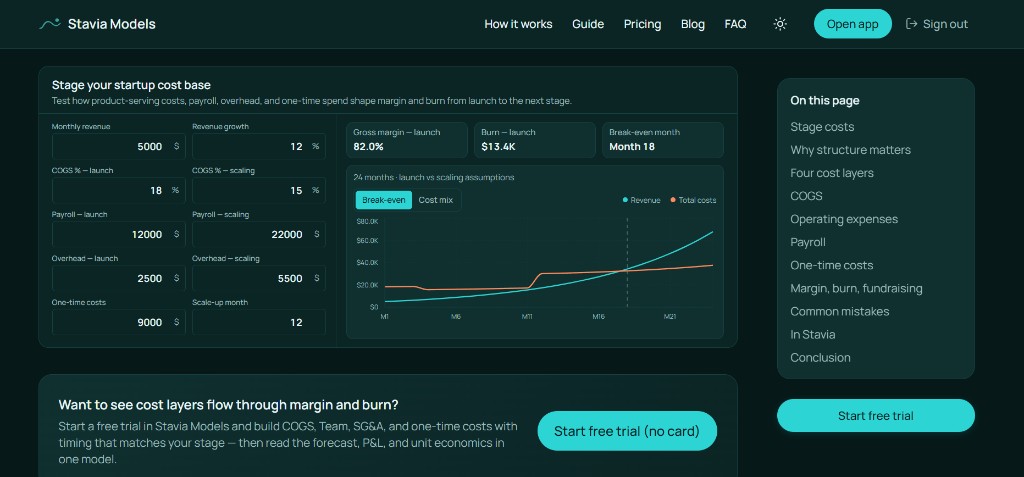Image resolution: width=1024 pixels, height=477 pixels.
Task: Click the Break-even month card
Action: point(663,140)
